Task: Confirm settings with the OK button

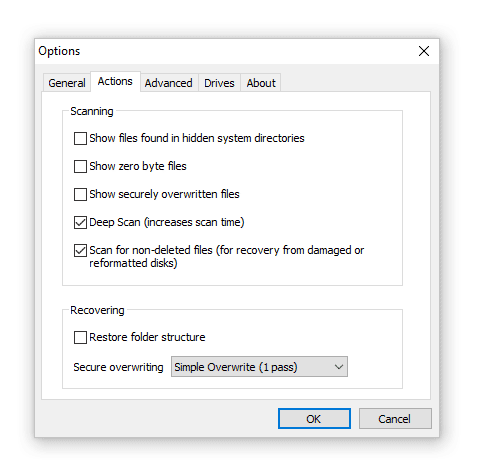Action: [314, 419]
